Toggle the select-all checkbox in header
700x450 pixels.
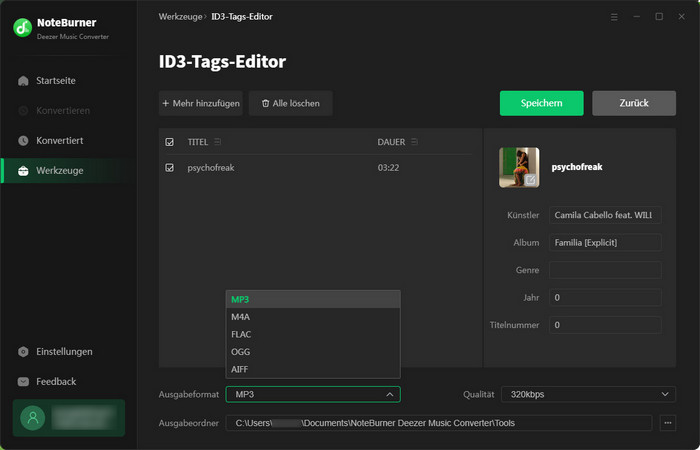[170, 142]
